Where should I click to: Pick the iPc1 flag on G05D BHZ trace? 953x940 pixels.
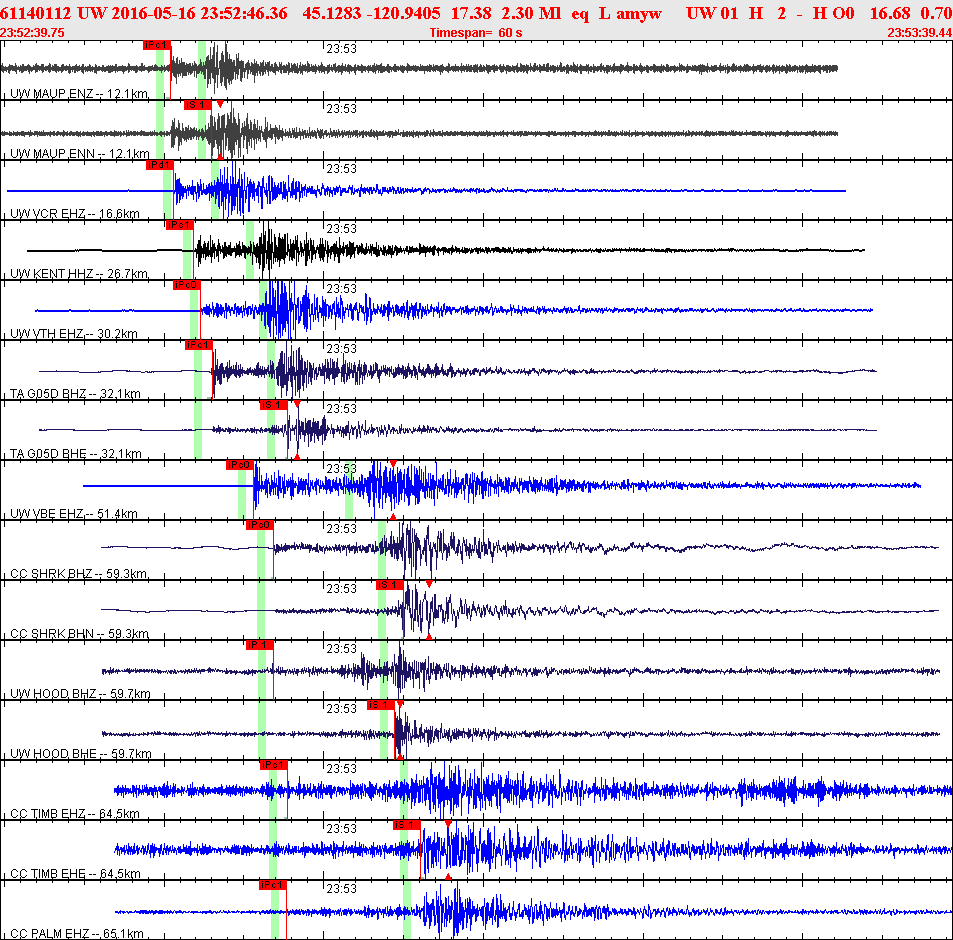pos(199,345)
